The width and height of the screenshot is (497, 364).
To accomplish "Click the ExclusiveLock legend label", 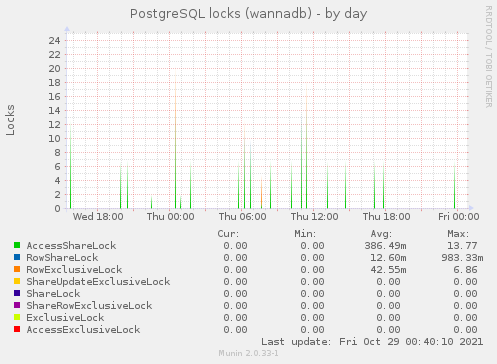I will (x=65, y=318).
